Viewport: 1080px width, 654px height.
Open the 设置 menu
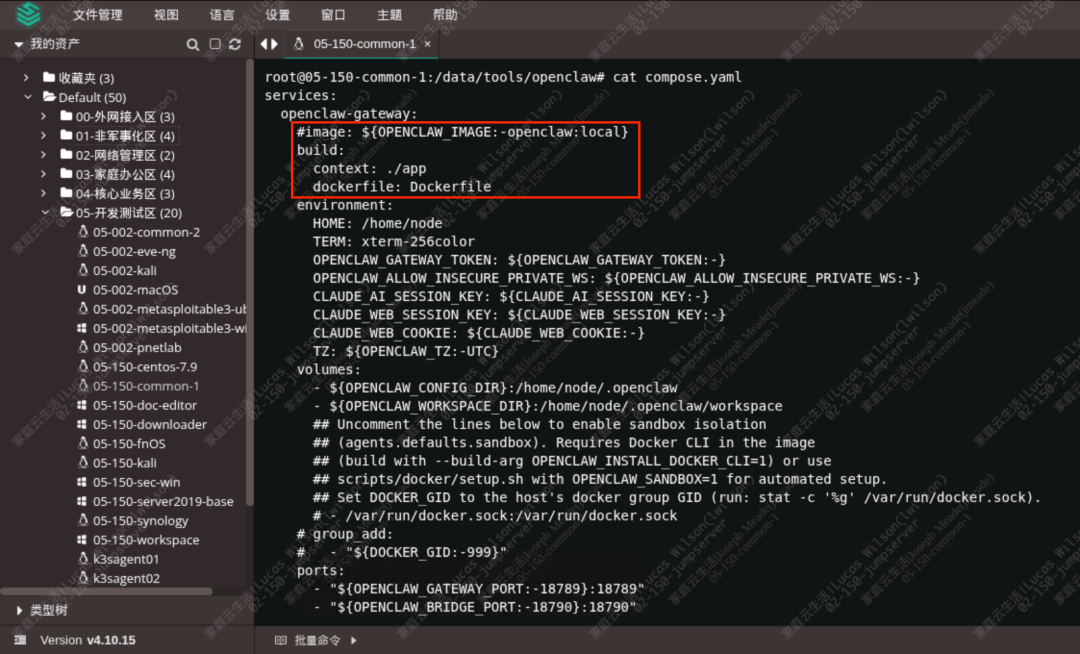point(277,15)
